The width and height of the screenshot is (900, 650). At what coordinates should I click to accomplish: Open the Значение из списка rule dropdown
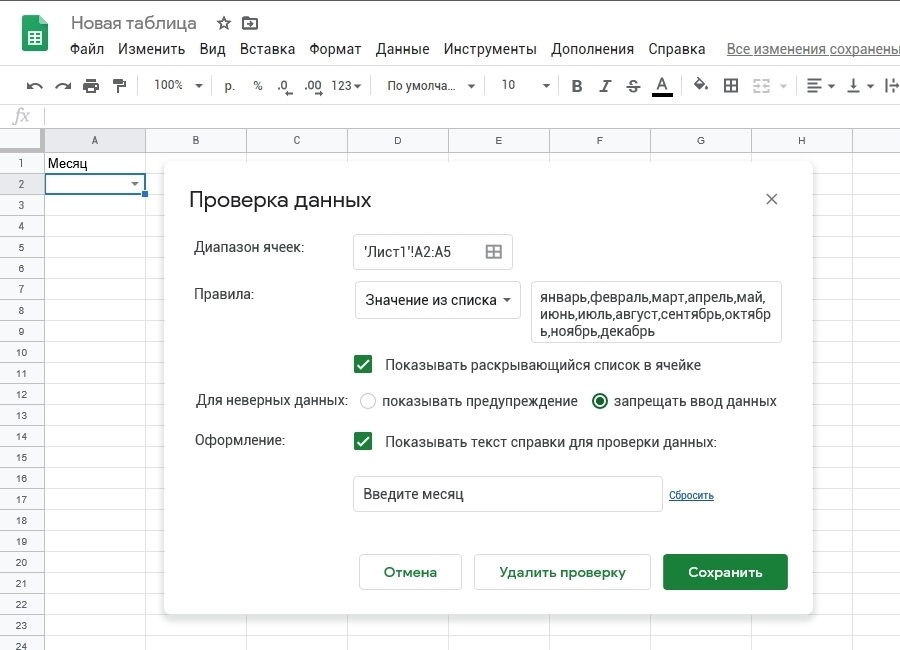coord(438,300)
